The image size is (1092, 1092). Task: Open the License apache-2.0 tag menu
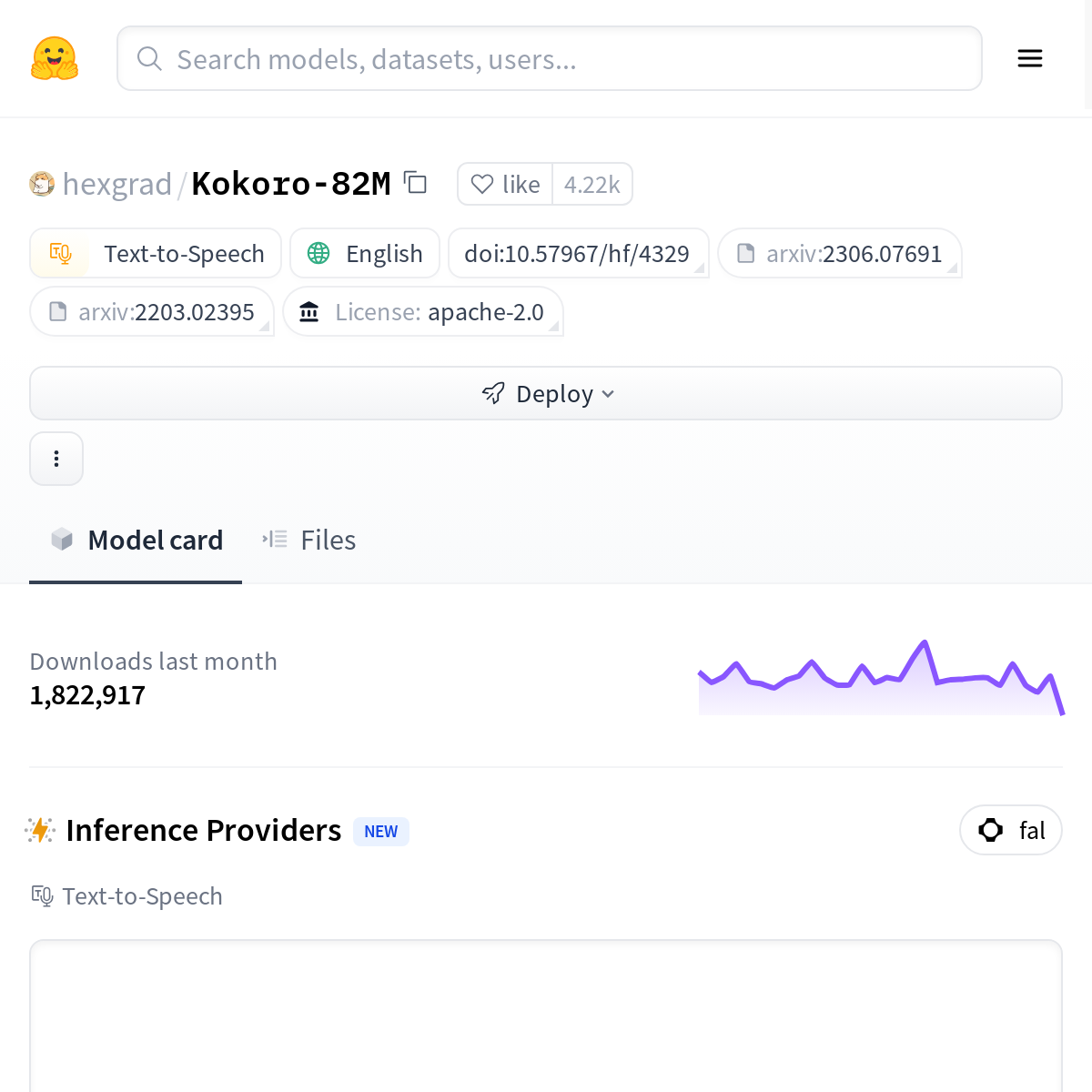point(423,312)
